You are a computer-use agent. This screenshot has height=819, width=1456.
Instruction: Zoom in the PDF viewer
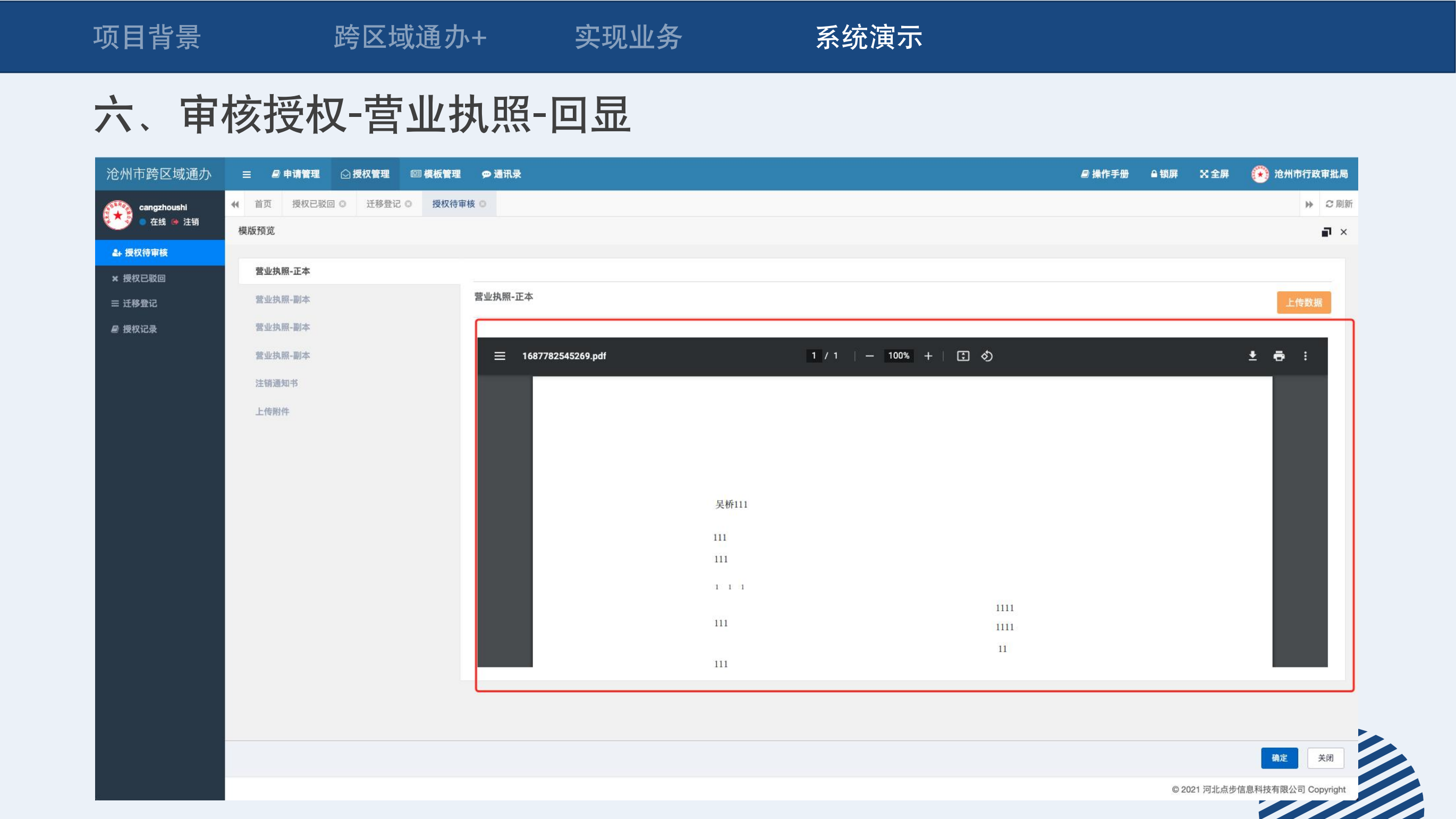click(x=928, y=356)
